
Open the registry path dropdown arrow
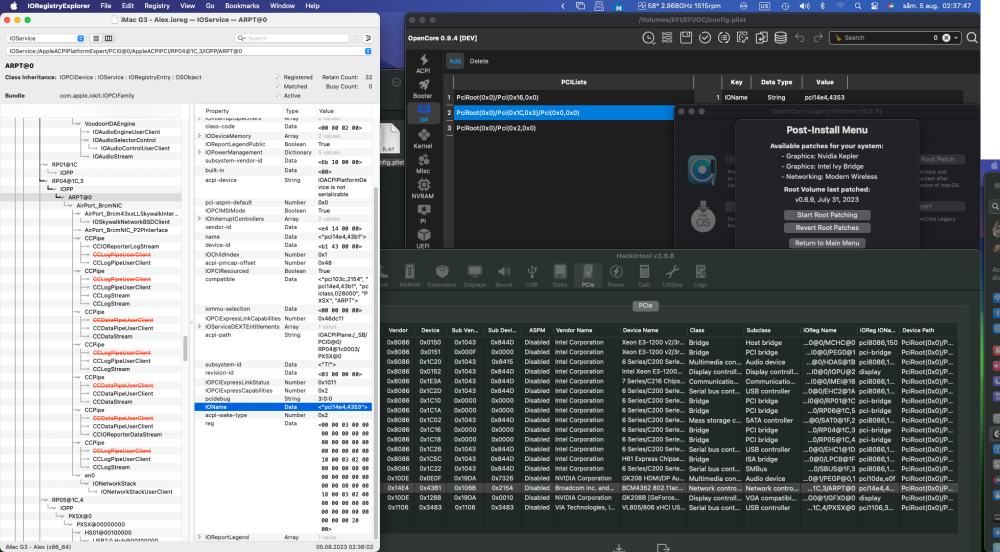click(368, 51)
